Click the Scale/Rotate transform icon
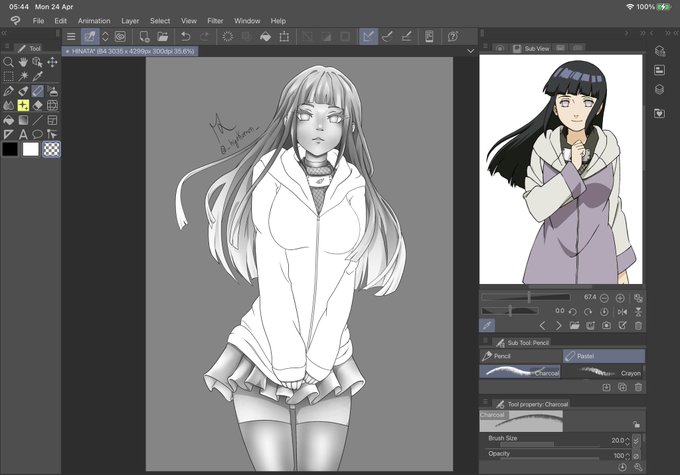Screen dimensions: 680x475 tap(284, 36)
